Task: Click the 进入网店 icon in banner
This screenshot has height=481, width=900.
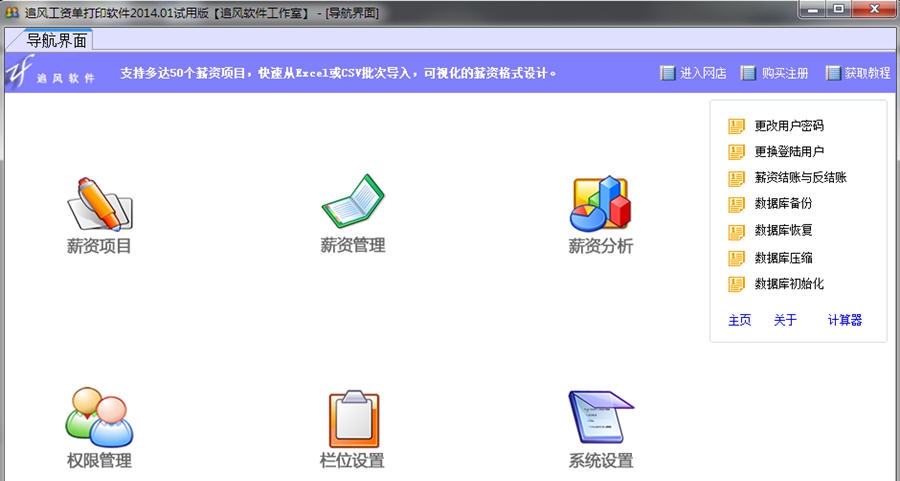Action: [x=668, y=73]
